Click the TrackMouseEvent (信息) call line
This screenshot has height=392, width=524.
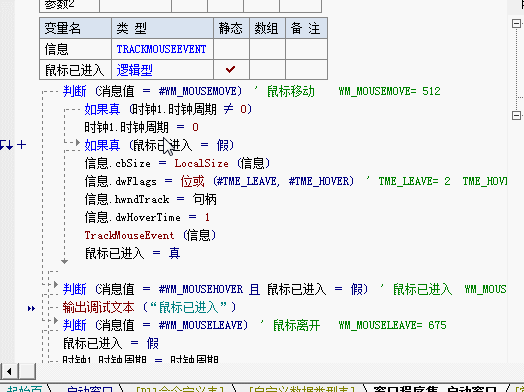(x=150, y=236)
